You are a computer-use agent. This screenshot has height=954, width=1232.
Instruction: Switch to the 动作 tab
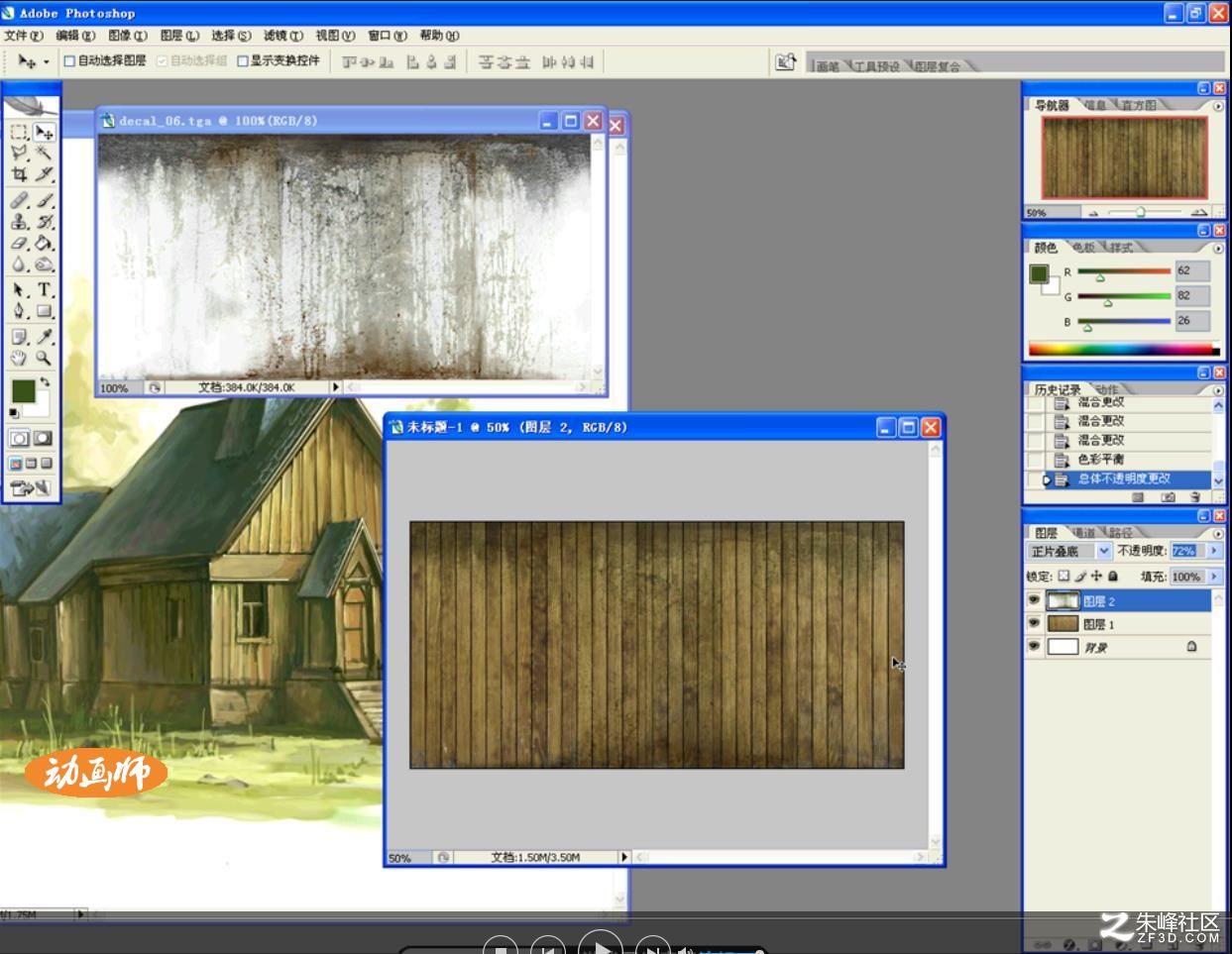click(1107, 390)
